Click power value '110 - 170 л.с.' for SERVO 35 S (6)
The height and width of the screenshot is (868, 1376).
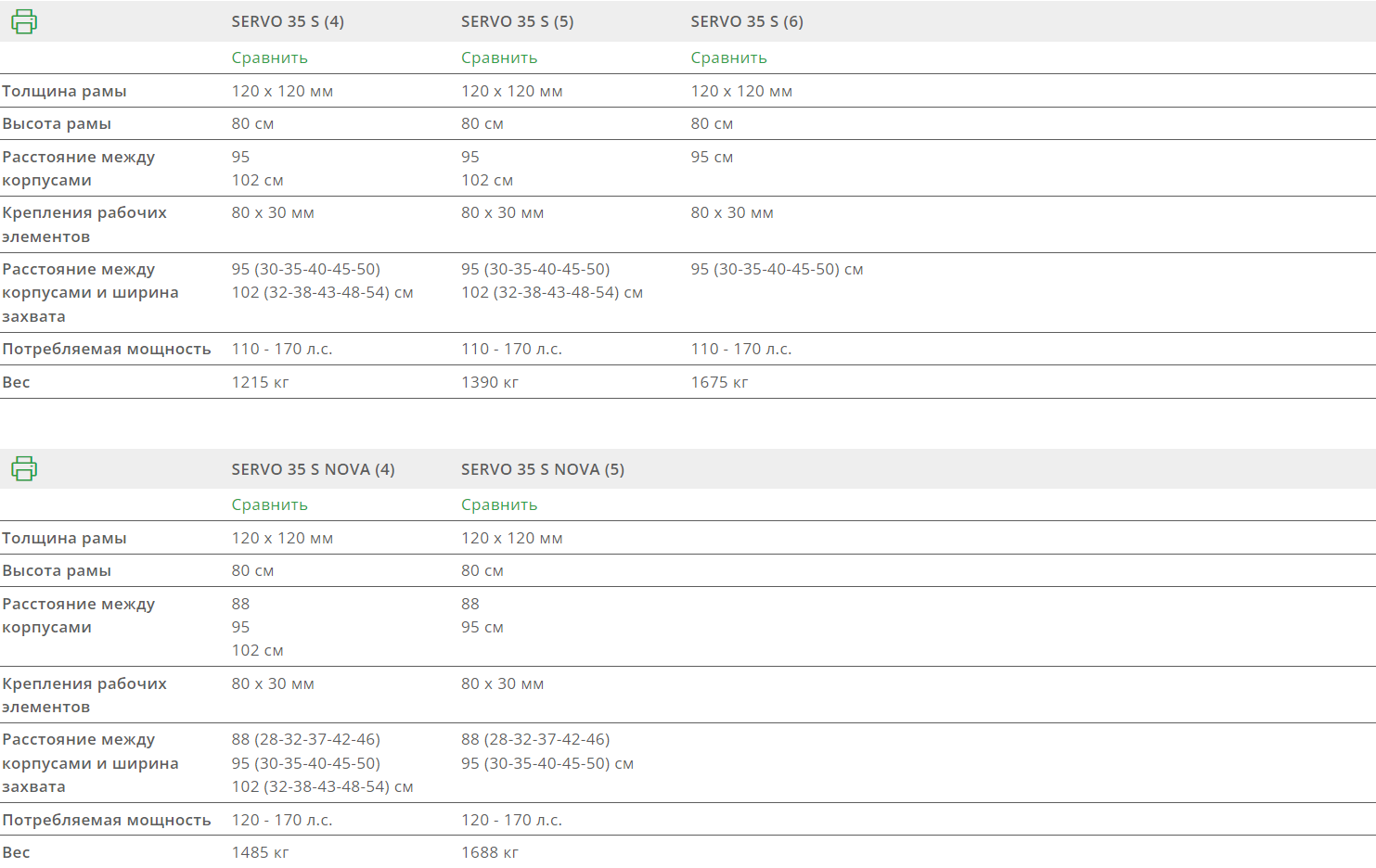[741, 349]
